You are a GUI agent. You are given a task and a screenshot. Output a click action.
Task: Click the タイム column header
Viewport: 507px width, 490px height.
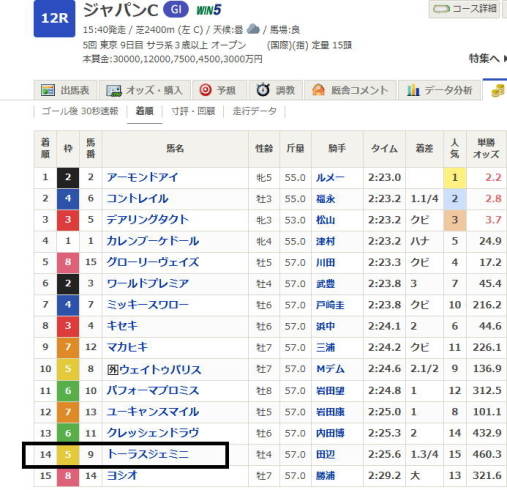(384, 149)
